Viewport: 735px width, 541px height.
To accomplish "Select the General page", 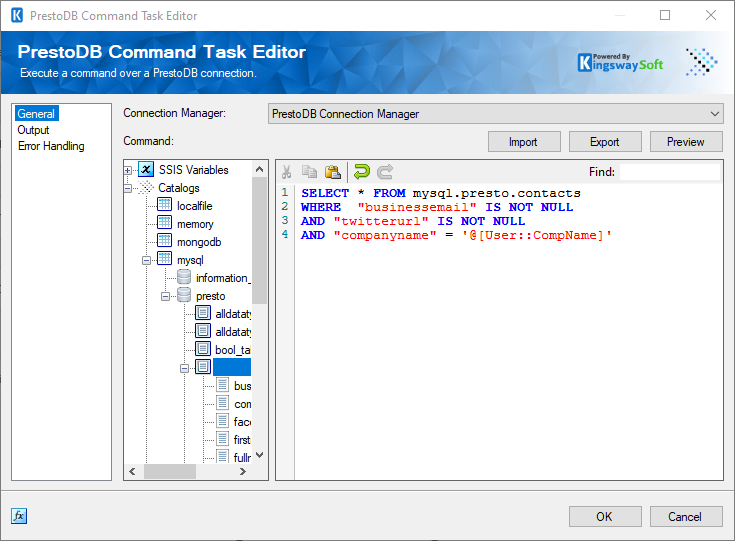I will 36,113.
